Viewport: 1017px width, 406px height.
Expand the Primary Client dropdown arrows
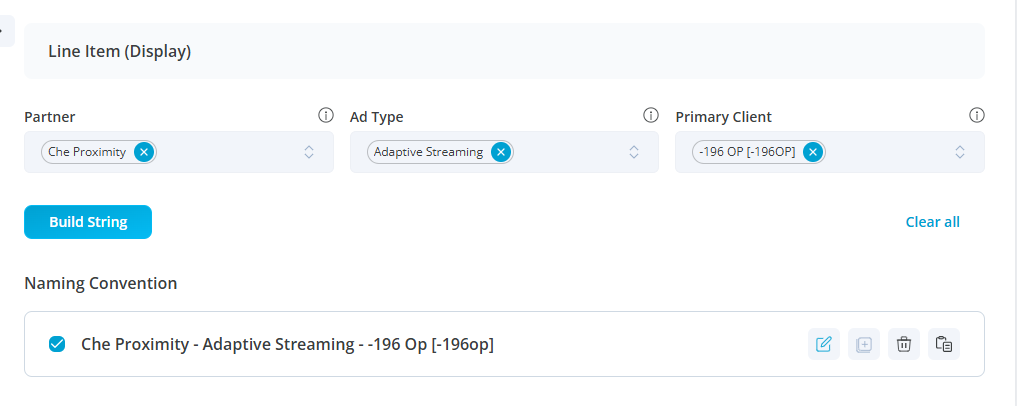click(x=960, y=152)
